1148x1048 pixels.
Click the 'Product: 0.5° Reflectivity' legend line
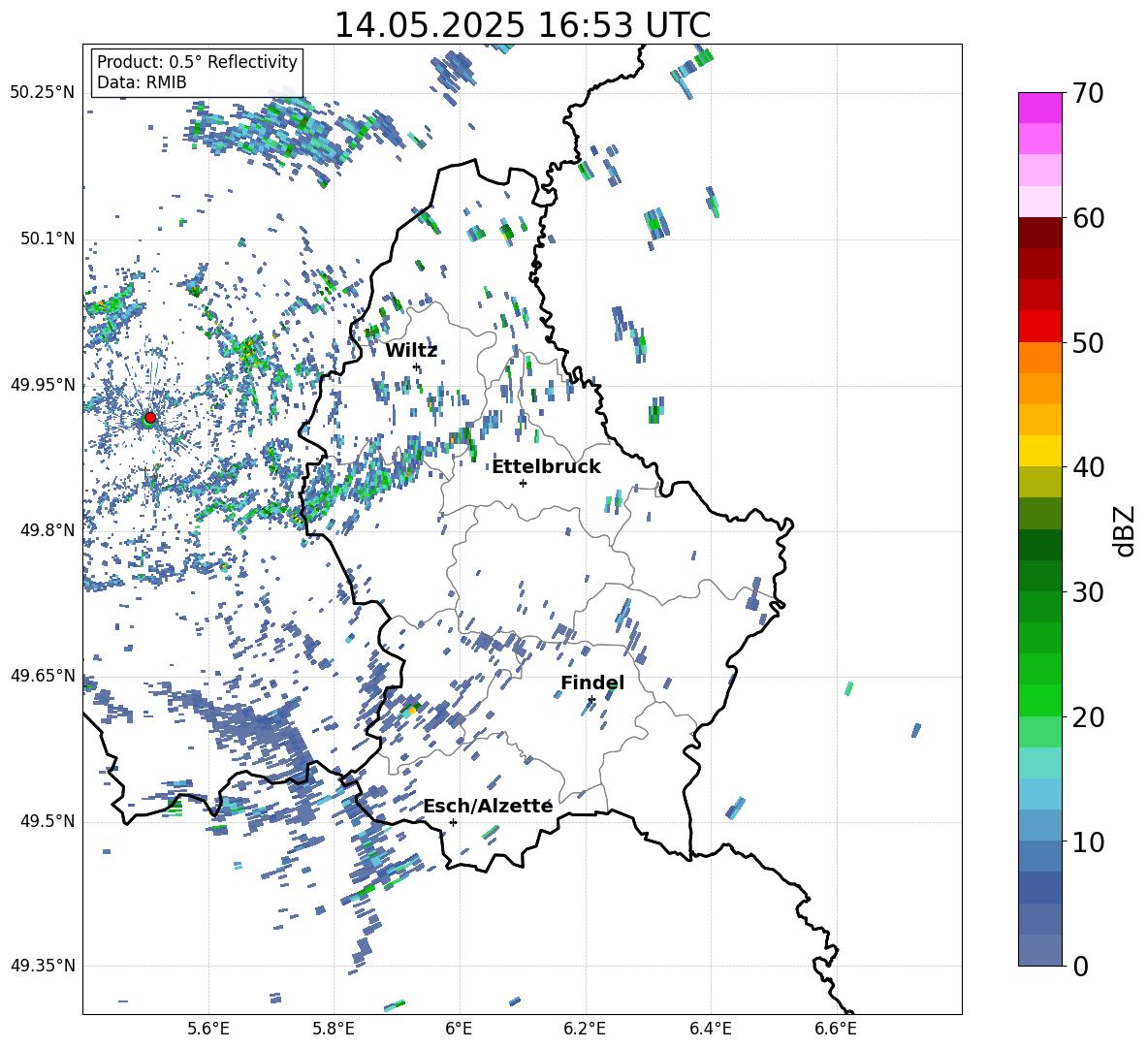coord(197,62)
